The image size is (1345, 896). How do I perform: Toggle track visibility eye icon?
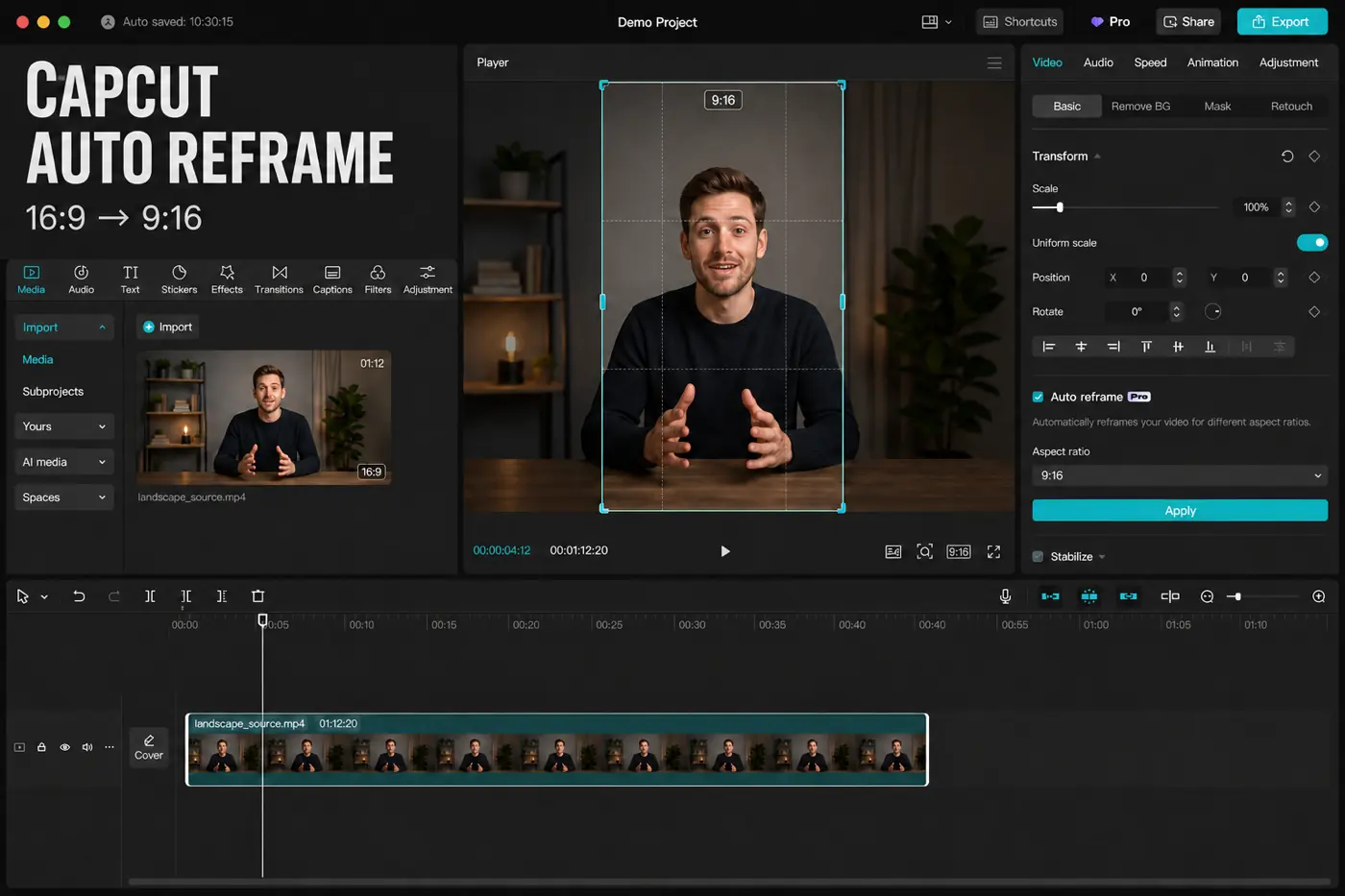point(64,747)
